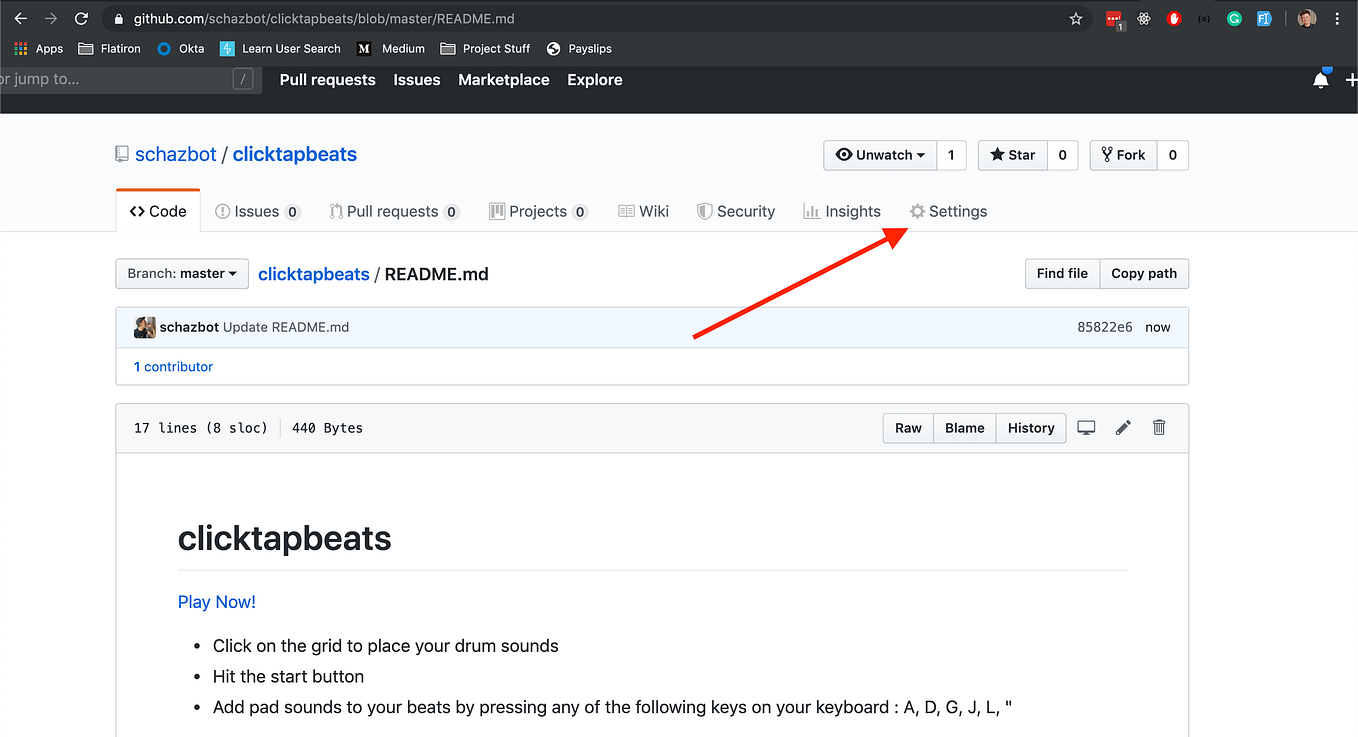The height and width of the screenshot is (737, 1358).
Task: Click the desktop monitor icon
Action: tap(1086, 428)
